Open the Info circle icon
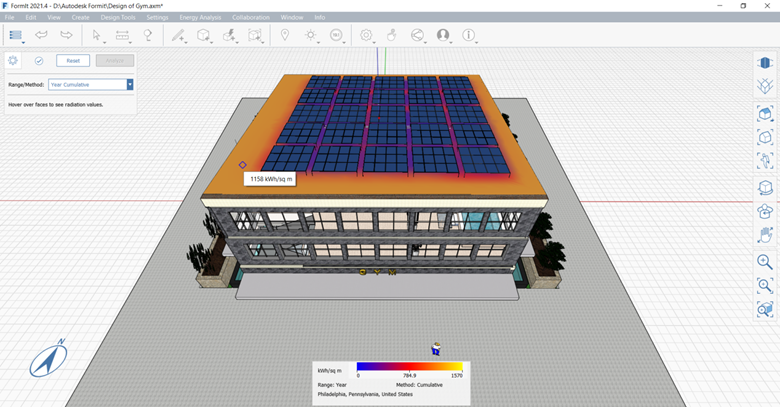The width and height of the screenshot is (780, 407). tap(468, 35)
